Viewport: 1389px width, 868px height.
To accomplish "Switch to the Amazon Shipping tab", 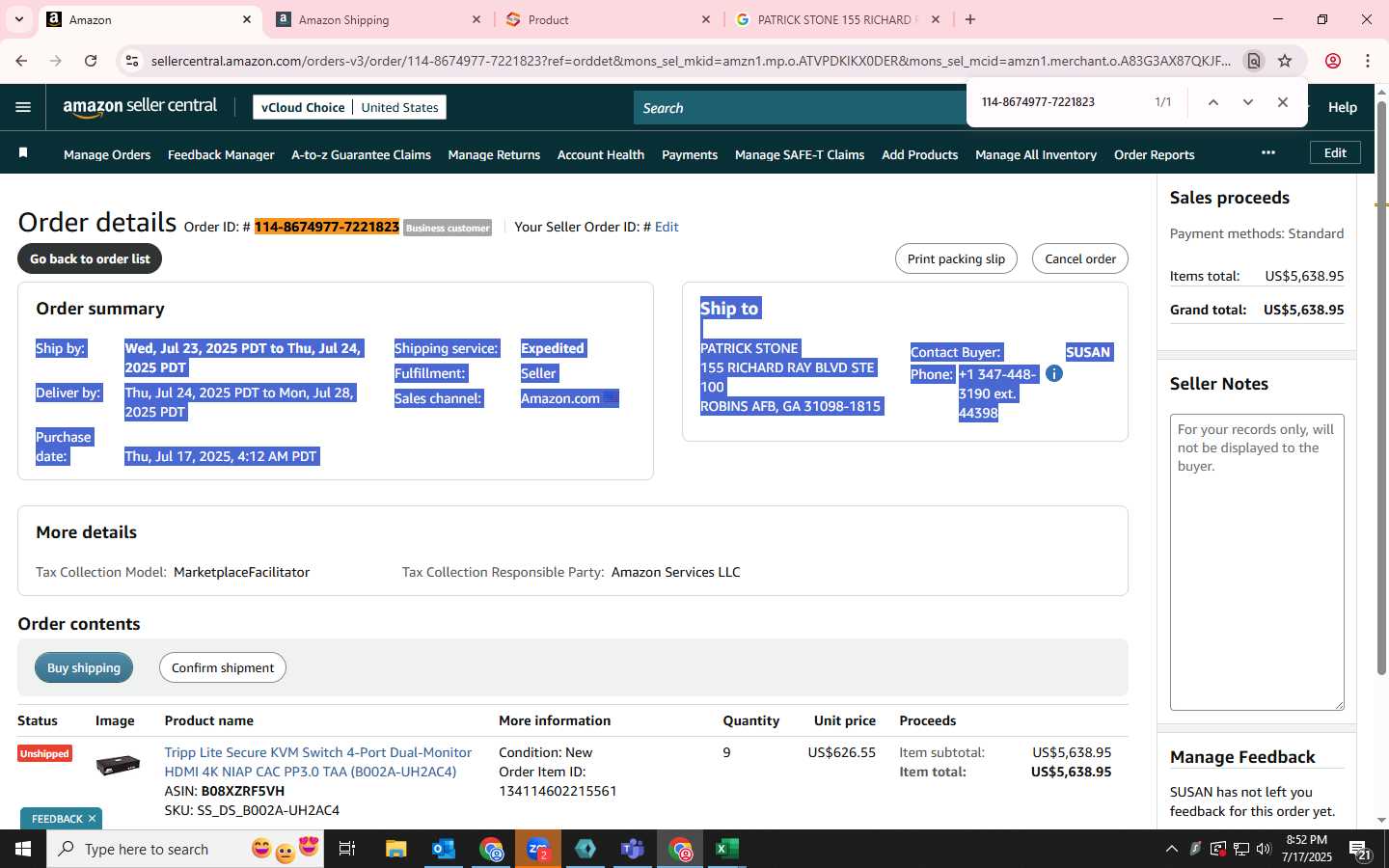I will coord(378,19).
